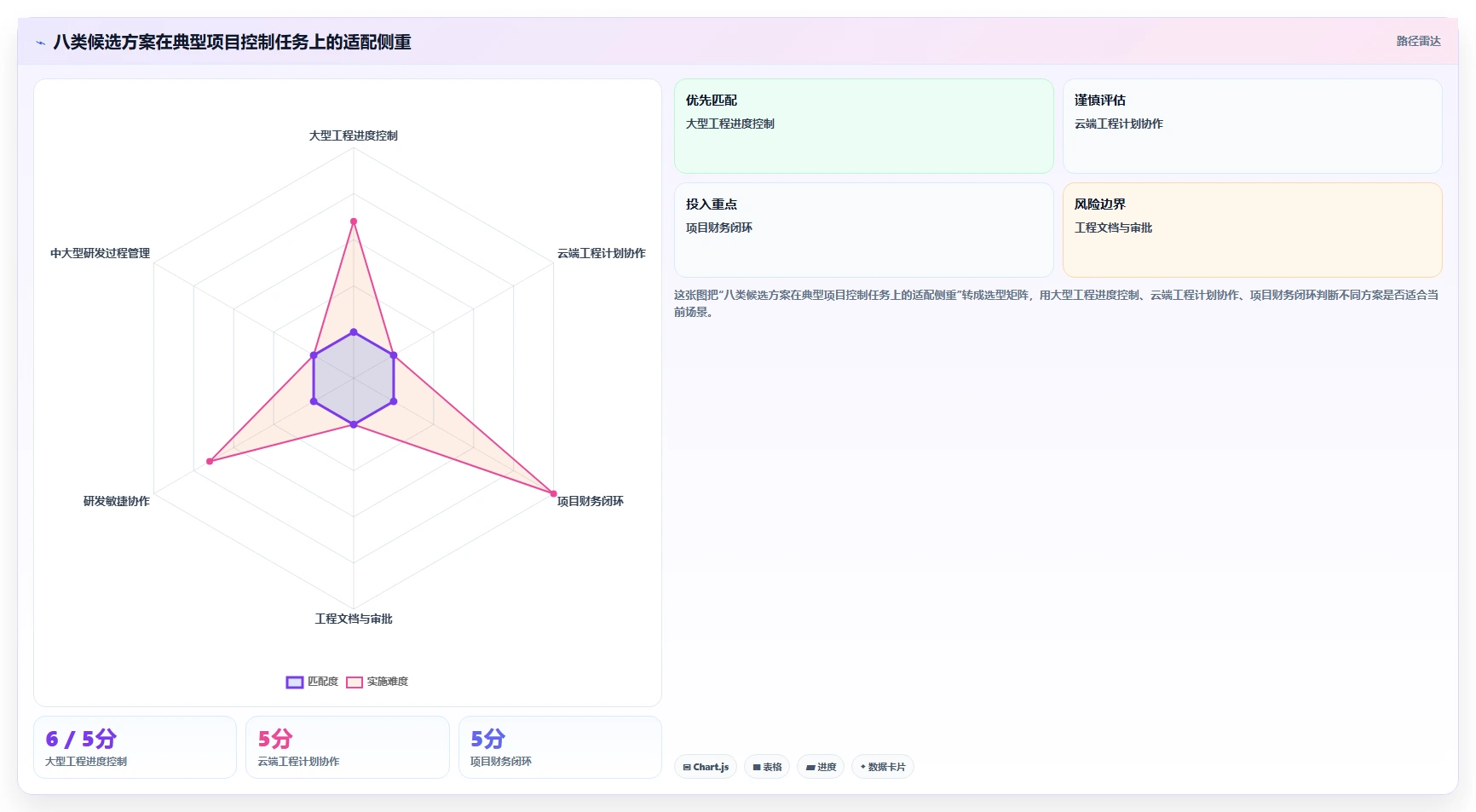Click the 6 / 5分 score card
The width and height of the screenshot is (1476, 812).
coord(135,747)
